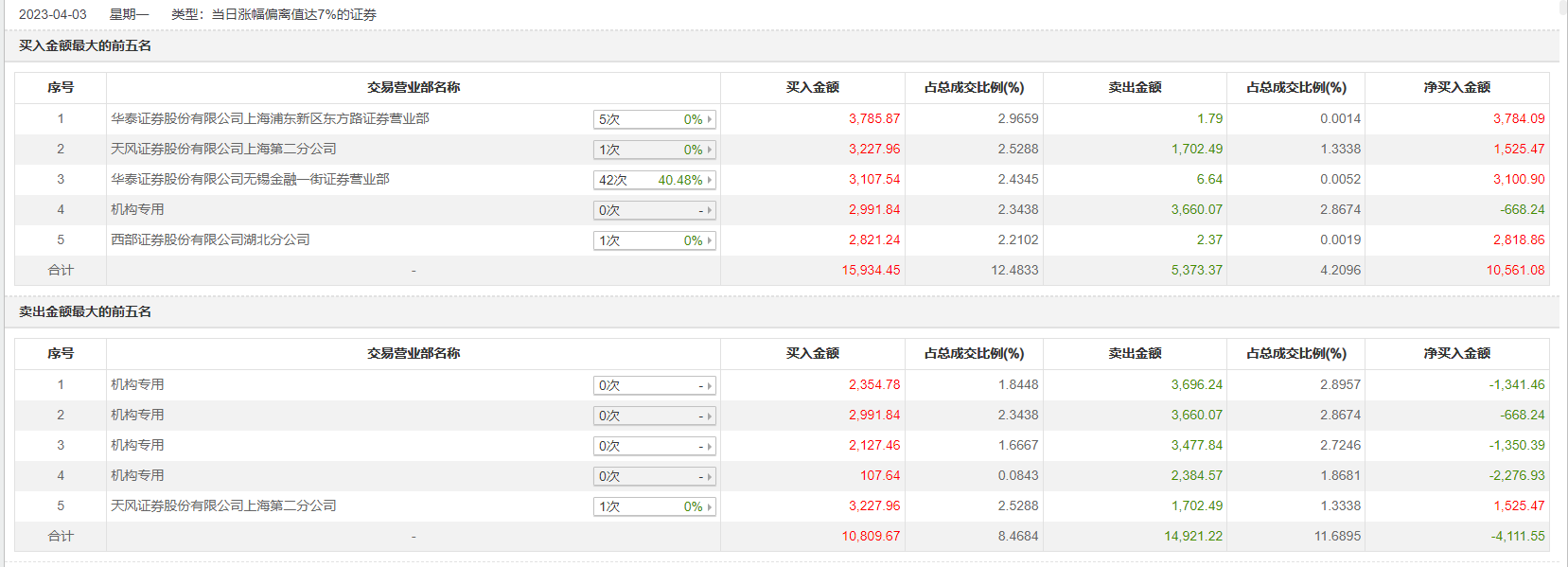Click the 交易营业部名称 header in the sell table
Screen dimensions: 1568x567
point(414,353)
